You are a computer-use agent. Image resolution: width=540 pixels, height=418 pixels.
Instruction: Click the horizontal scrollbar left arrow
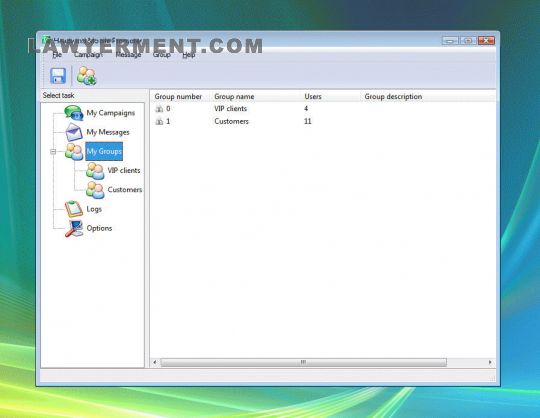(x=155, y=362)
